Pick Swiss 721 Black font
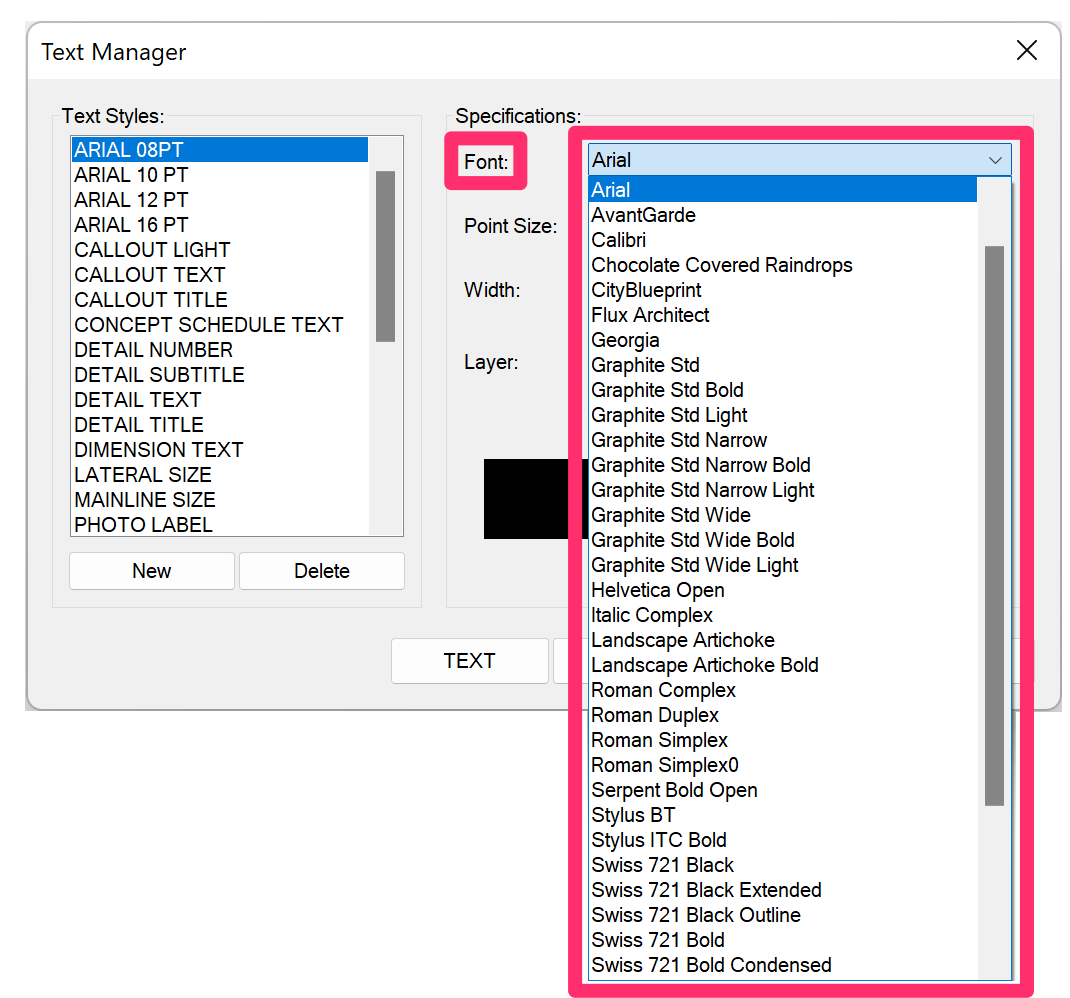The height and width of the screenshot is (998, 1070). click(x=783, y=865)
